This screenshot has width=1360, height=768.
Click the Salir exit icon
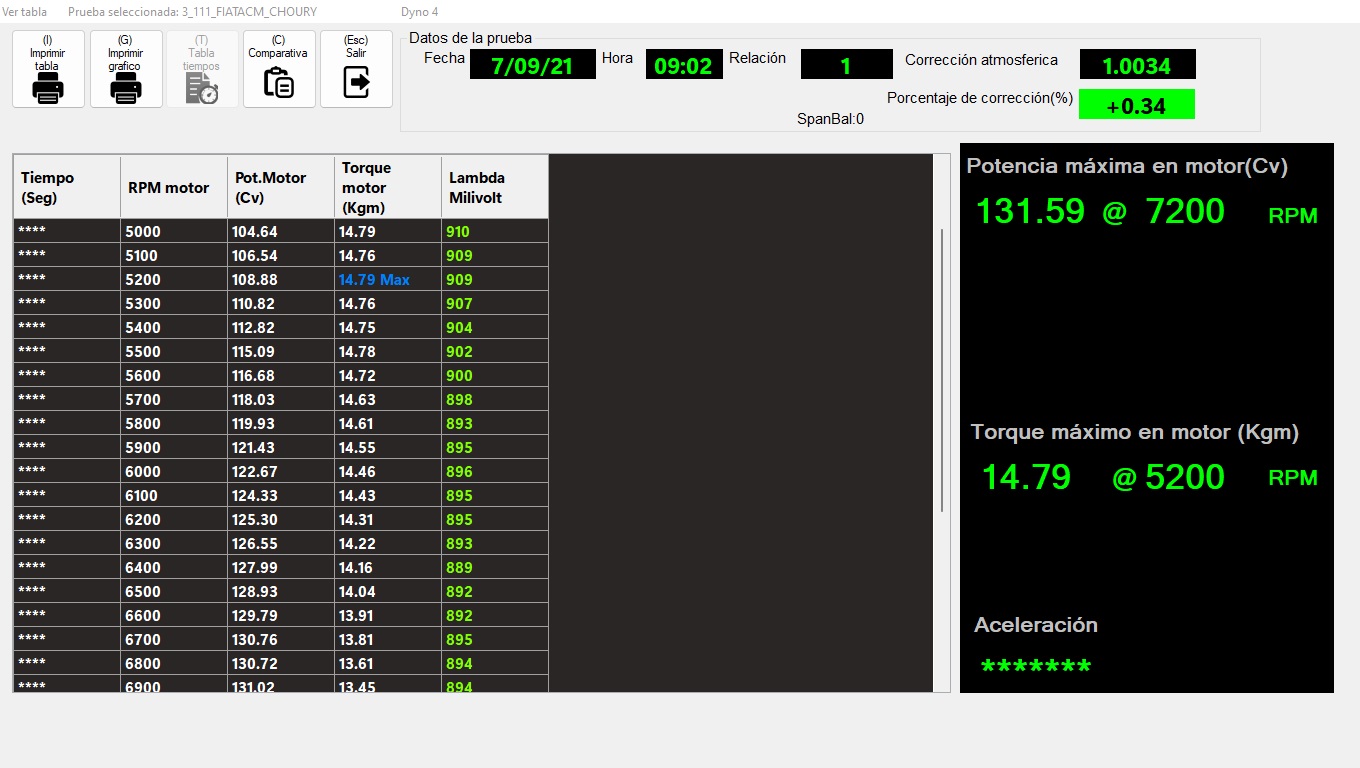356,82
